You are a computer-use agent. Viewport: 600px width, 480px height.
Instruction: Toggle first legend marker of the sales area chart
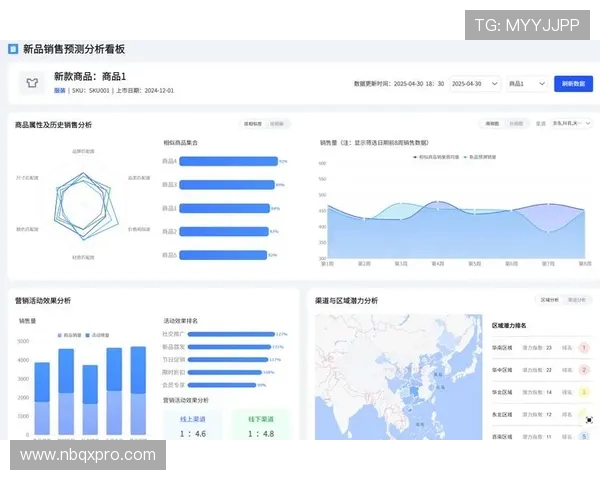point(415,157)
